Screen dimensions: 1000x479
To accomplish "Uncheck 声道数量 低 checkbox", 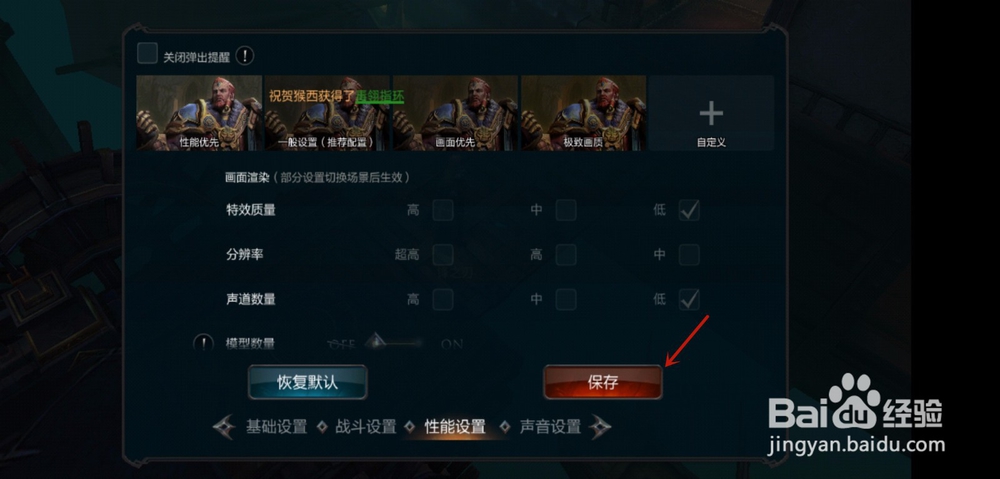I will coord(689,299).
